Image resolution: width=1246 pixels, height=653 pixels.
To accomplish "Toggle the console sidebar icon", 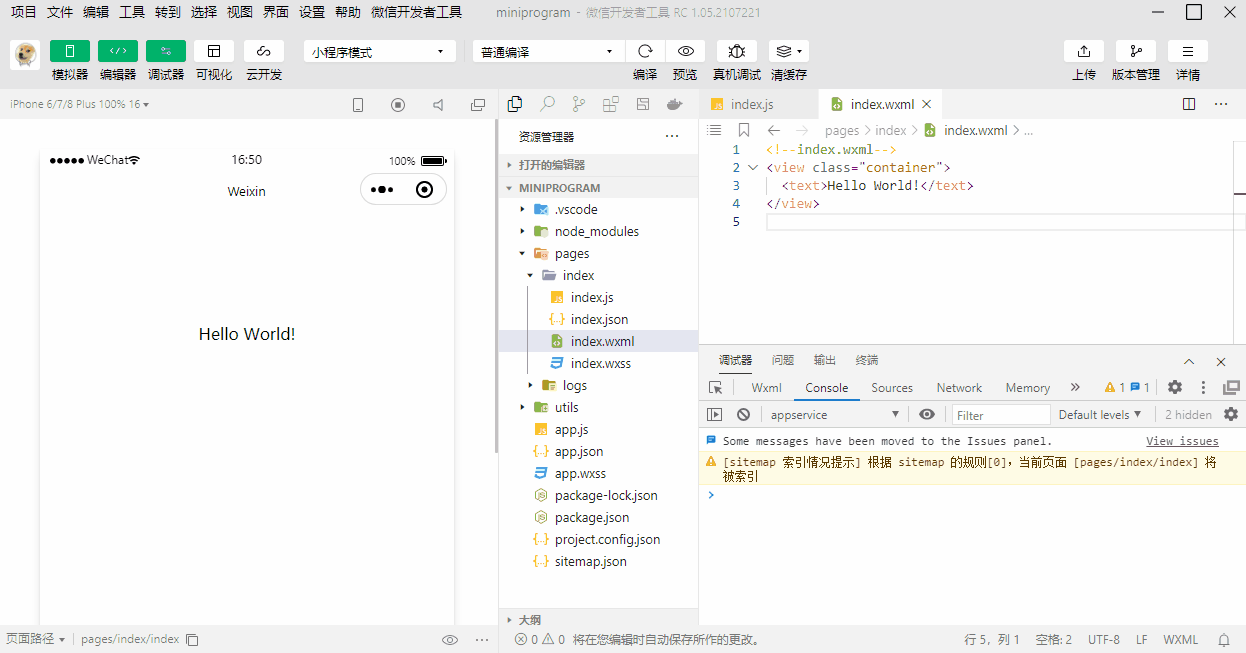I will (714, 414).
